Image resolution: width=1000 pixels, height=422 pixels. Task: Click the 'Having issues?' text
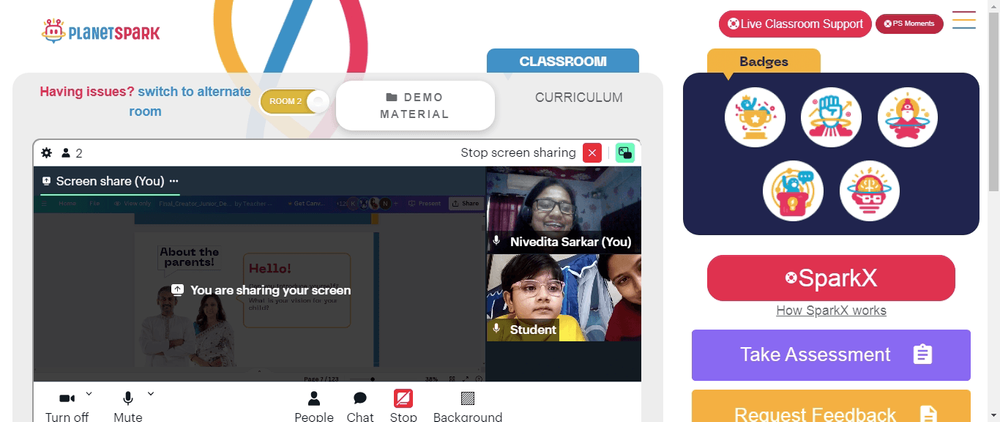(x=87, y=91)
